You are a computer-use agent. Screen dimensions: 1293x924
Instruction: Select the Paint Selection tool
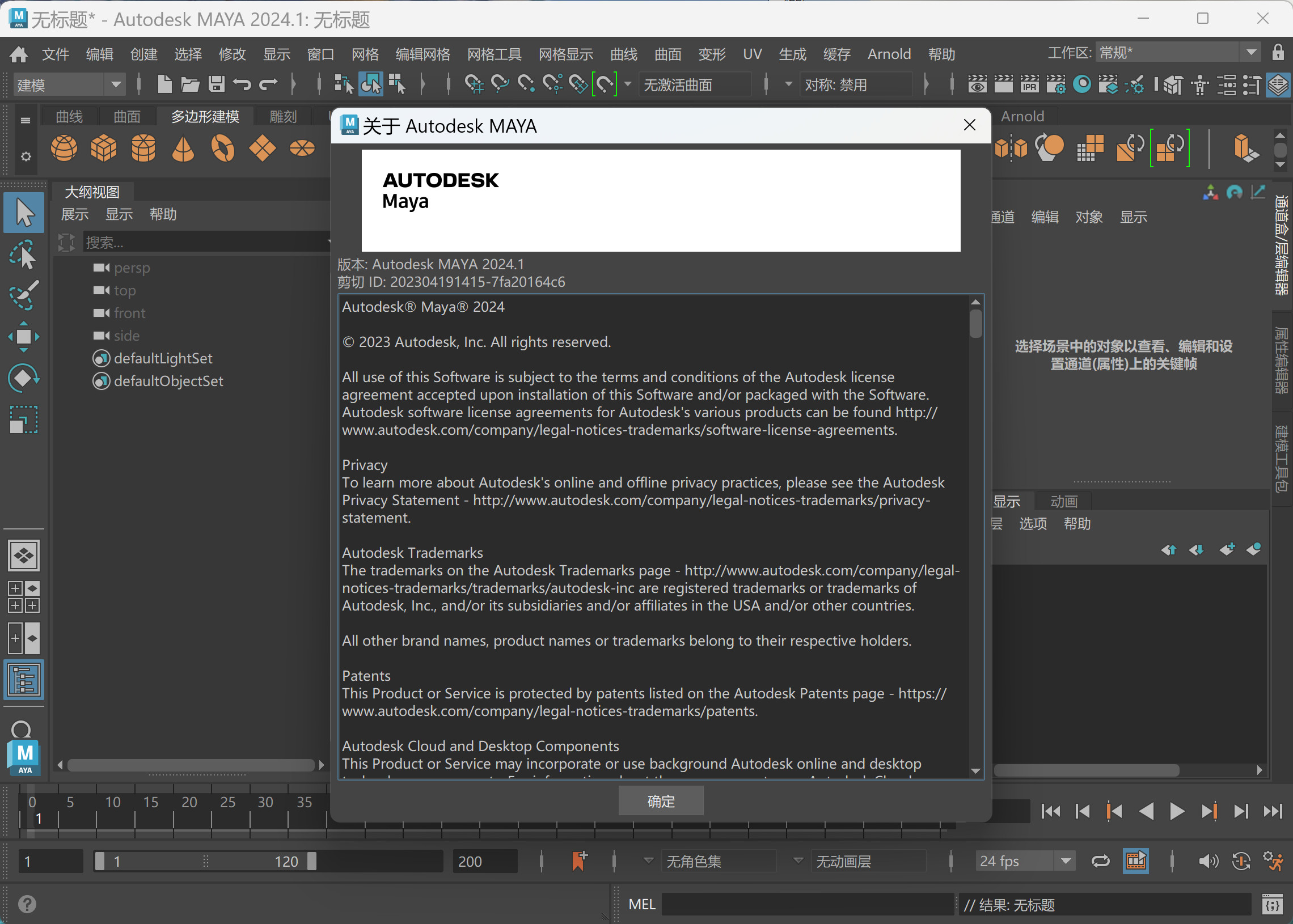click(x=24, y=295)
